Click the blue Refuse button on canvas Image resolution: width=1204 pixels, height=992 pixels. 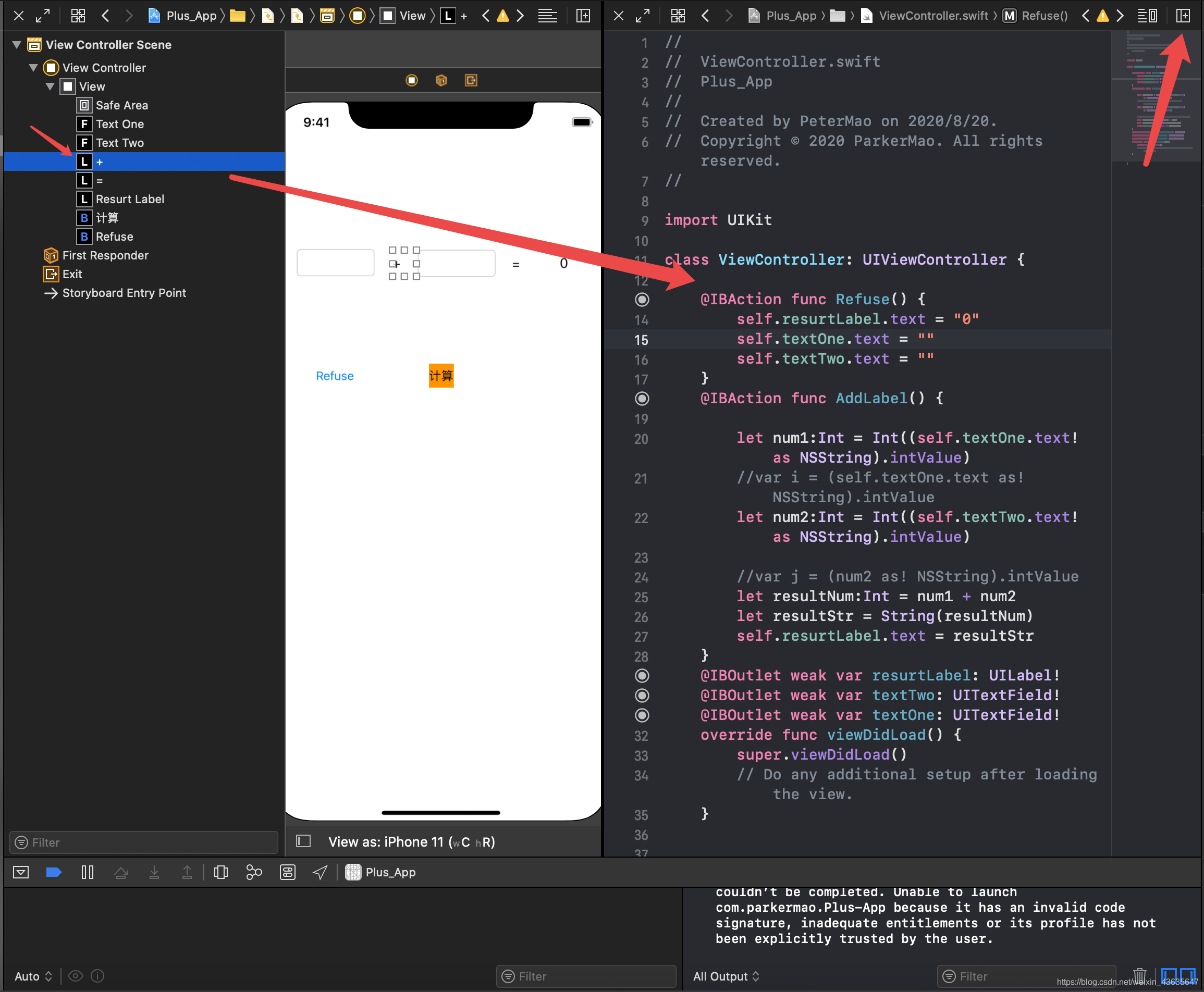click(335, 376)
